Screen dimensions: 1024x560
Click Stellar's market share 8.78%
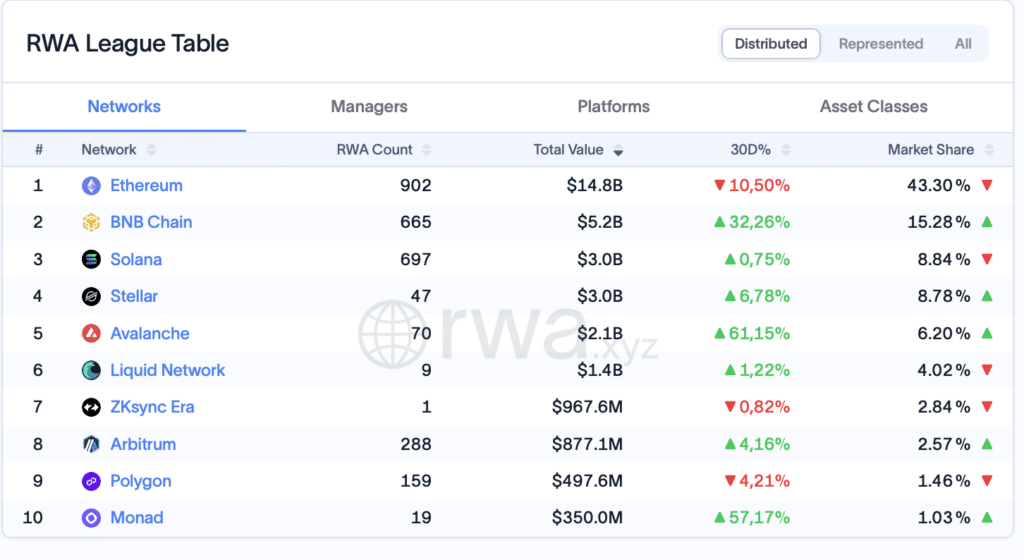[x=944, y=296]
